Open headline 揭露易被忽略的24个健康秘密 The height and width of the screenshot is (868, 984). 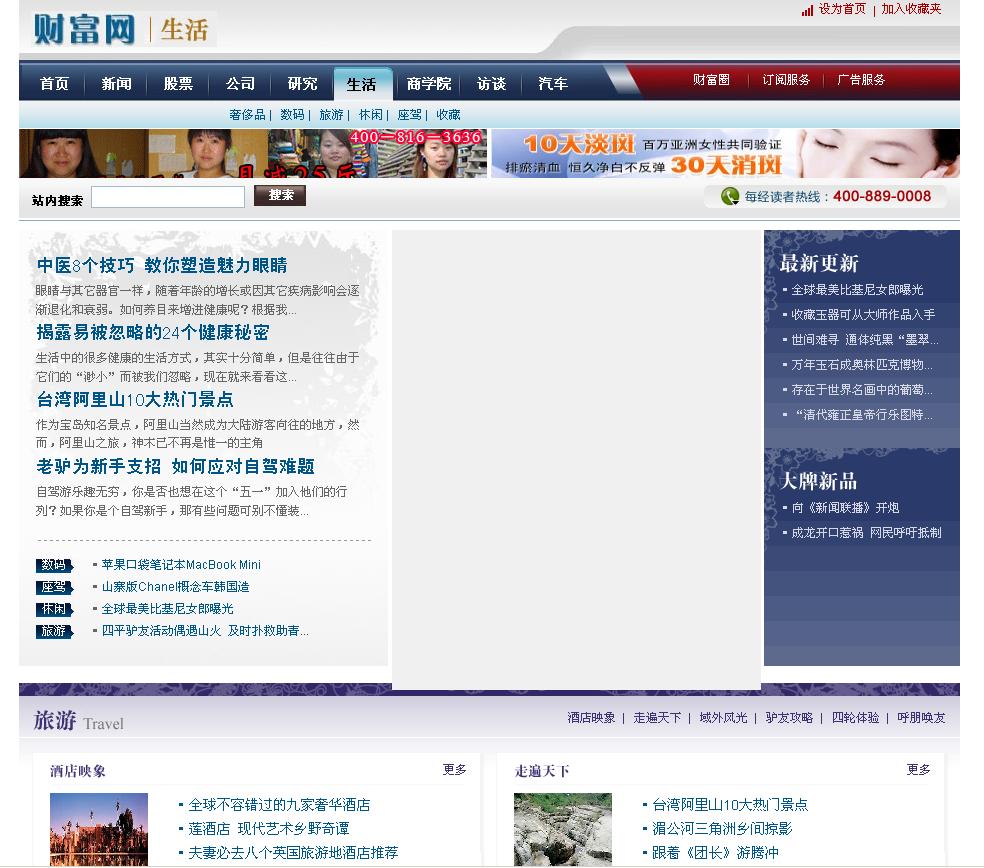152,333
